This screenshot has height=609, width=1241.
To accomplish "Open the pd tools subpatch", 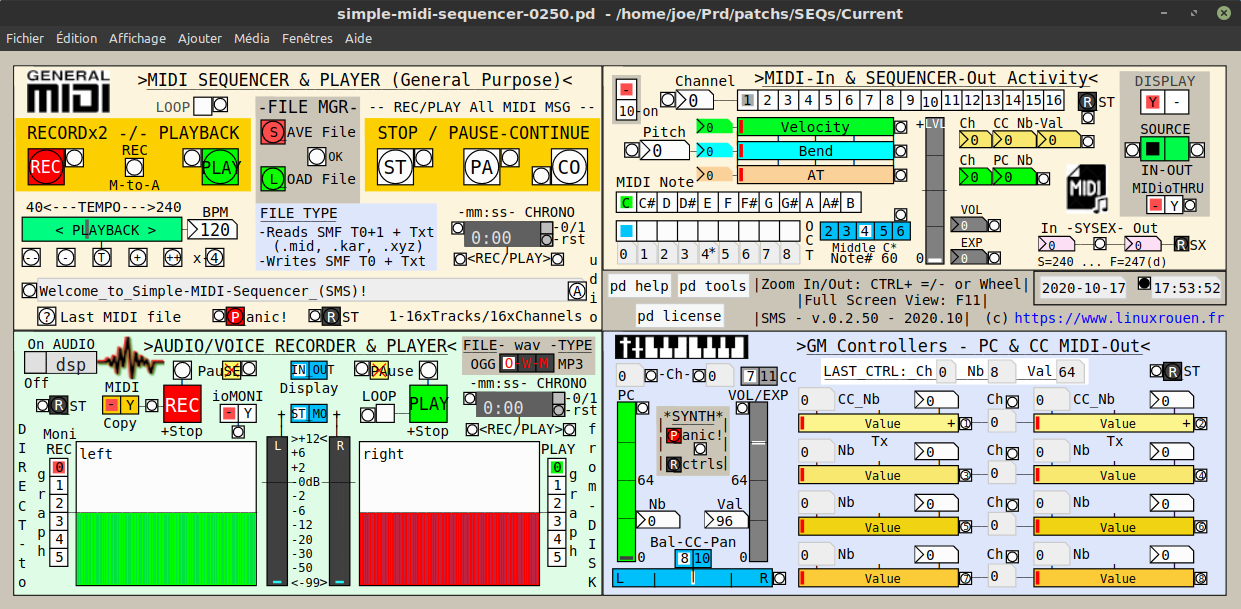I will point(712,286).
